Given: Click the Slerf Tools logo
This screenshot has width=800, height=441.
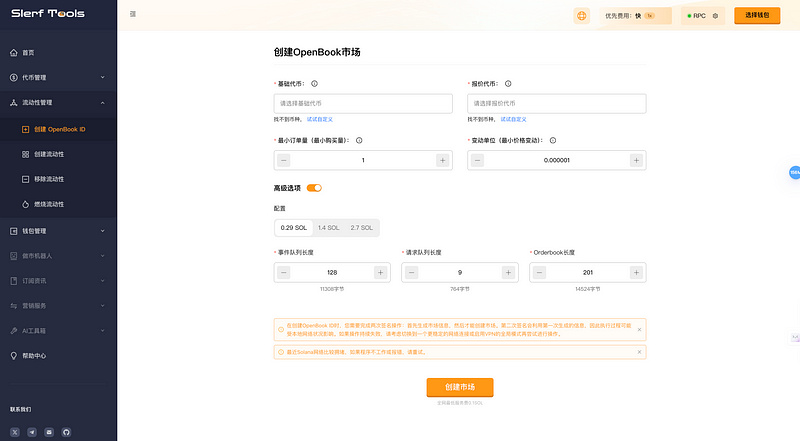Looking at the screenshot, I should click(48, 14).
